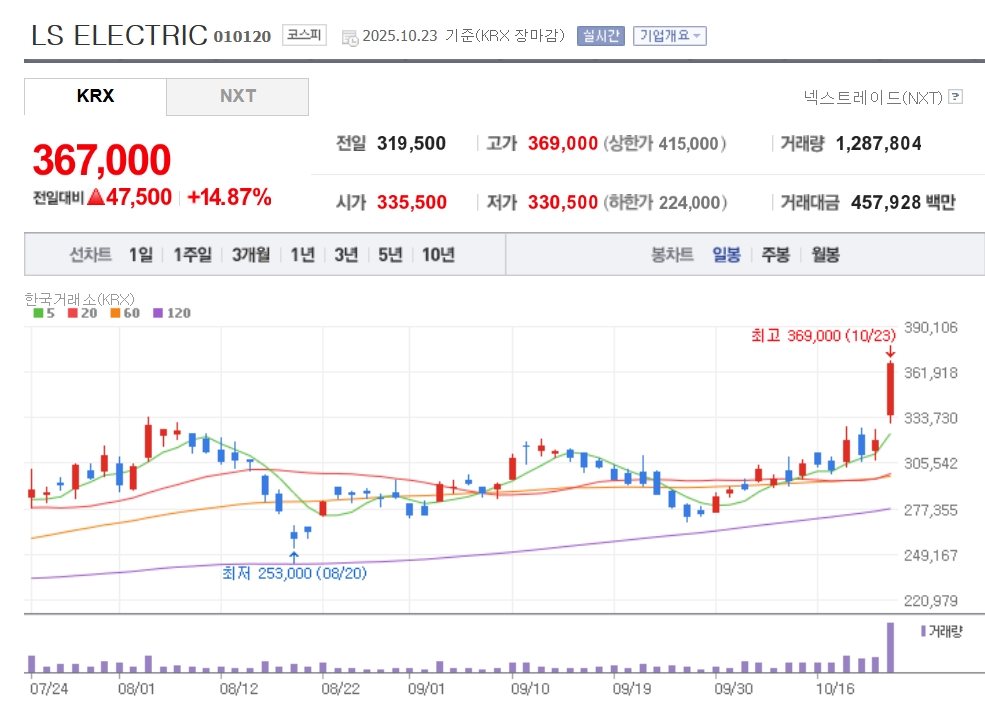This screenshot has height=723, width=985.
Task: Click the 거래량 volume chart legend
Action: coord(942,631)
